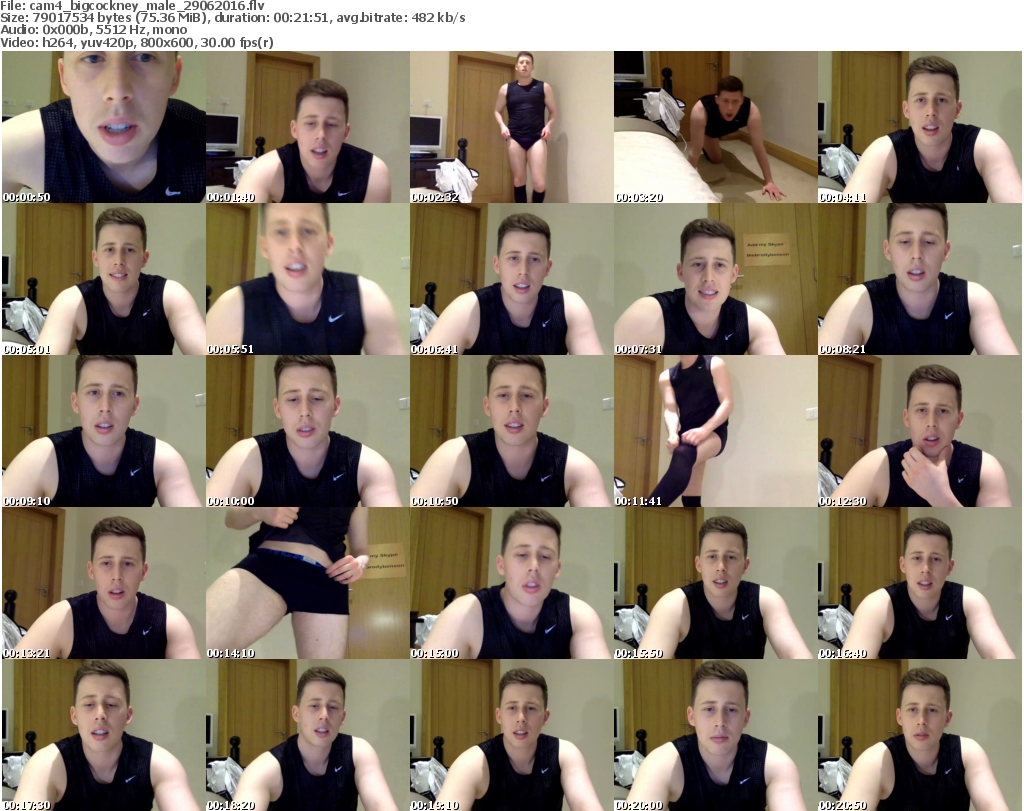1024x811 pixels.
Task: Select the thumbnail at 00:05:51
Action: pyautogui.click(x=308, y=279)
